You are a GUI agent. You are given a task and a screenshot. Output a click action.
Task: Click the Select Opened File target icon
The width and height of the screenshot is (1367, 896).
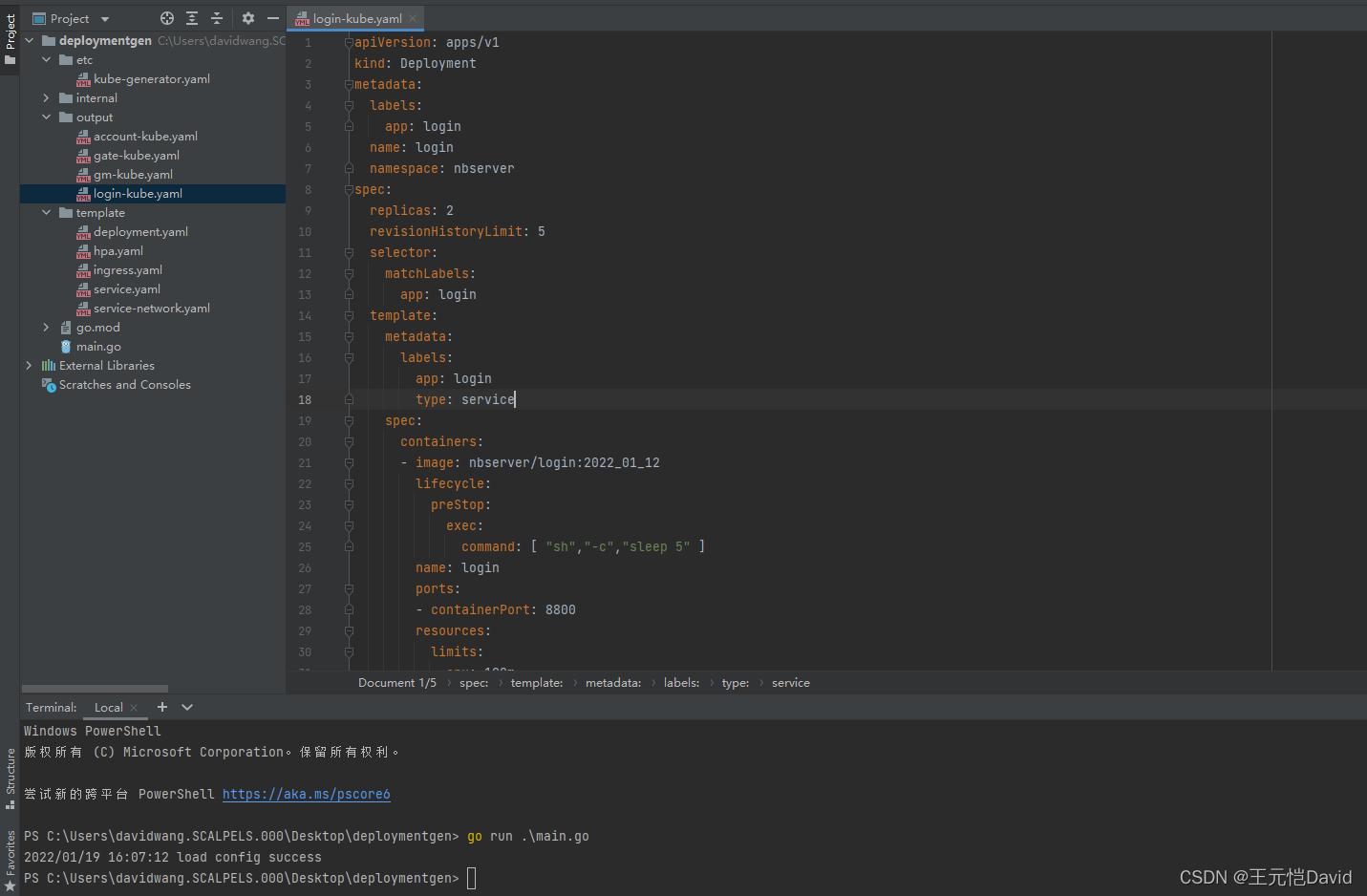pyautogui.click(x=167, y=18)
